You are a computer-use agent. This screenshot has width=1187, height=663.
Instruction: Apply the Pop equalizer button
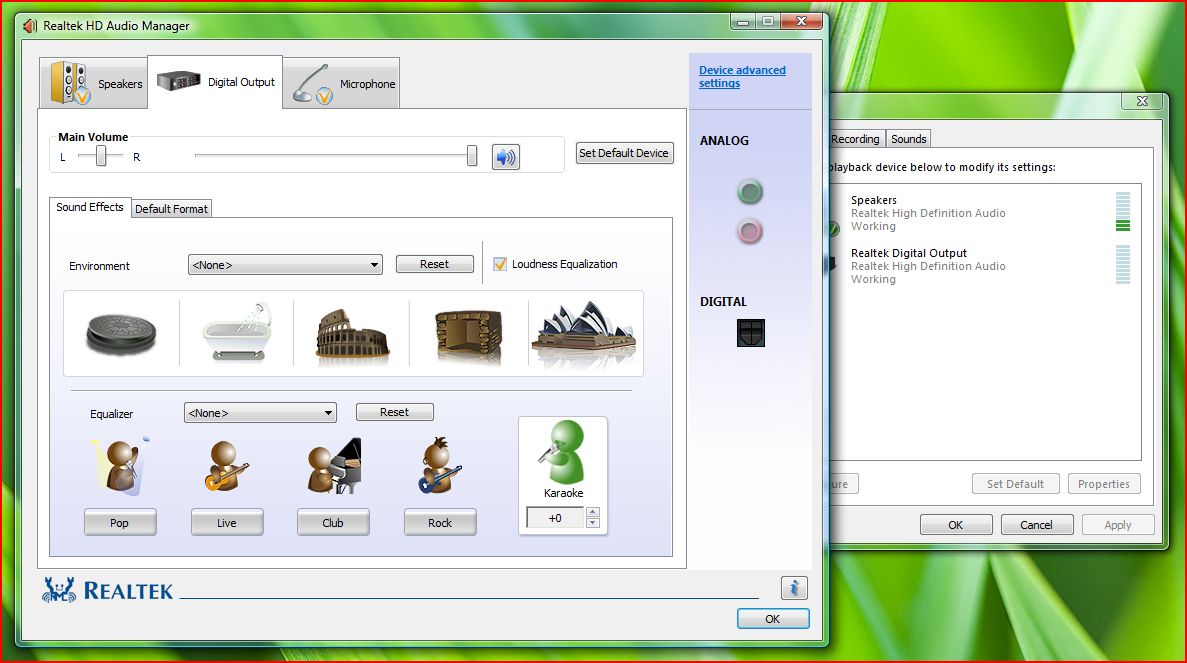click(x=120, y=523)
